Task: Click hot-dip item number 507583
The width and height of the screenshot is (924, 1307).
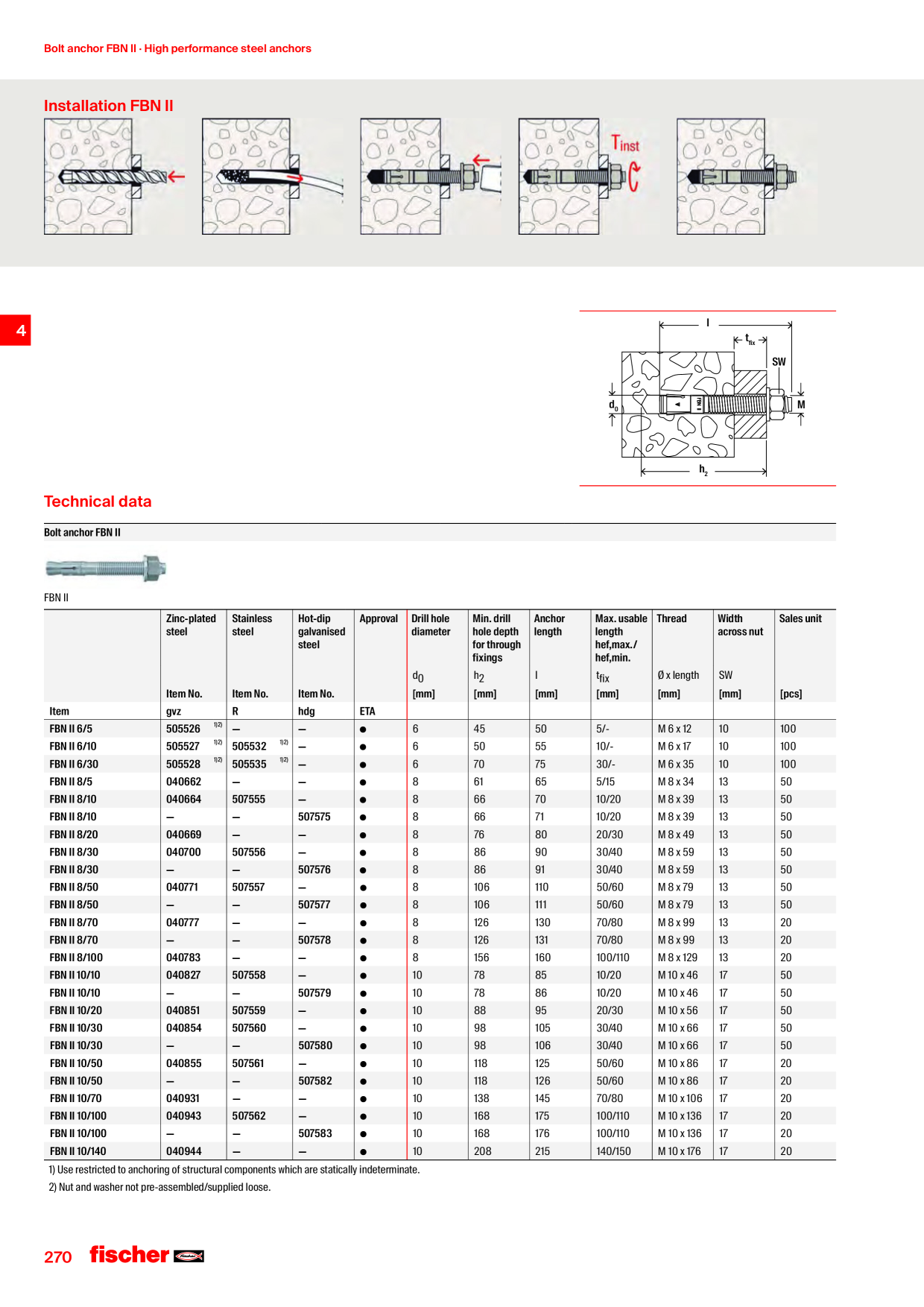Action: (314, 1133)
